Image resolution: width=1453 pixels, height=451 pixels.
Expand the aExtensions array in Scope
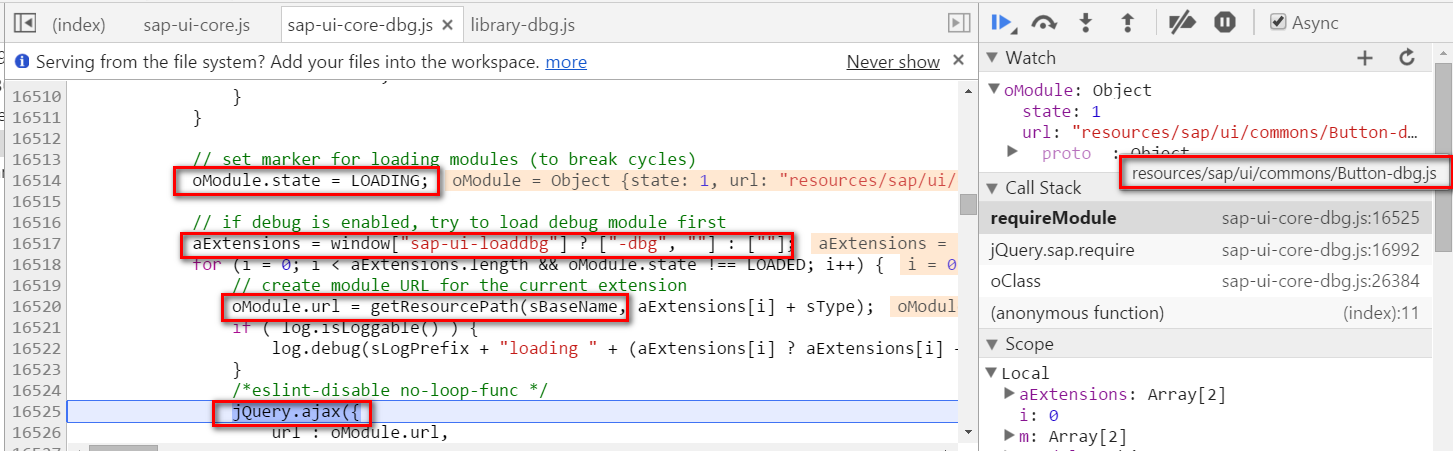point(1010,395)
